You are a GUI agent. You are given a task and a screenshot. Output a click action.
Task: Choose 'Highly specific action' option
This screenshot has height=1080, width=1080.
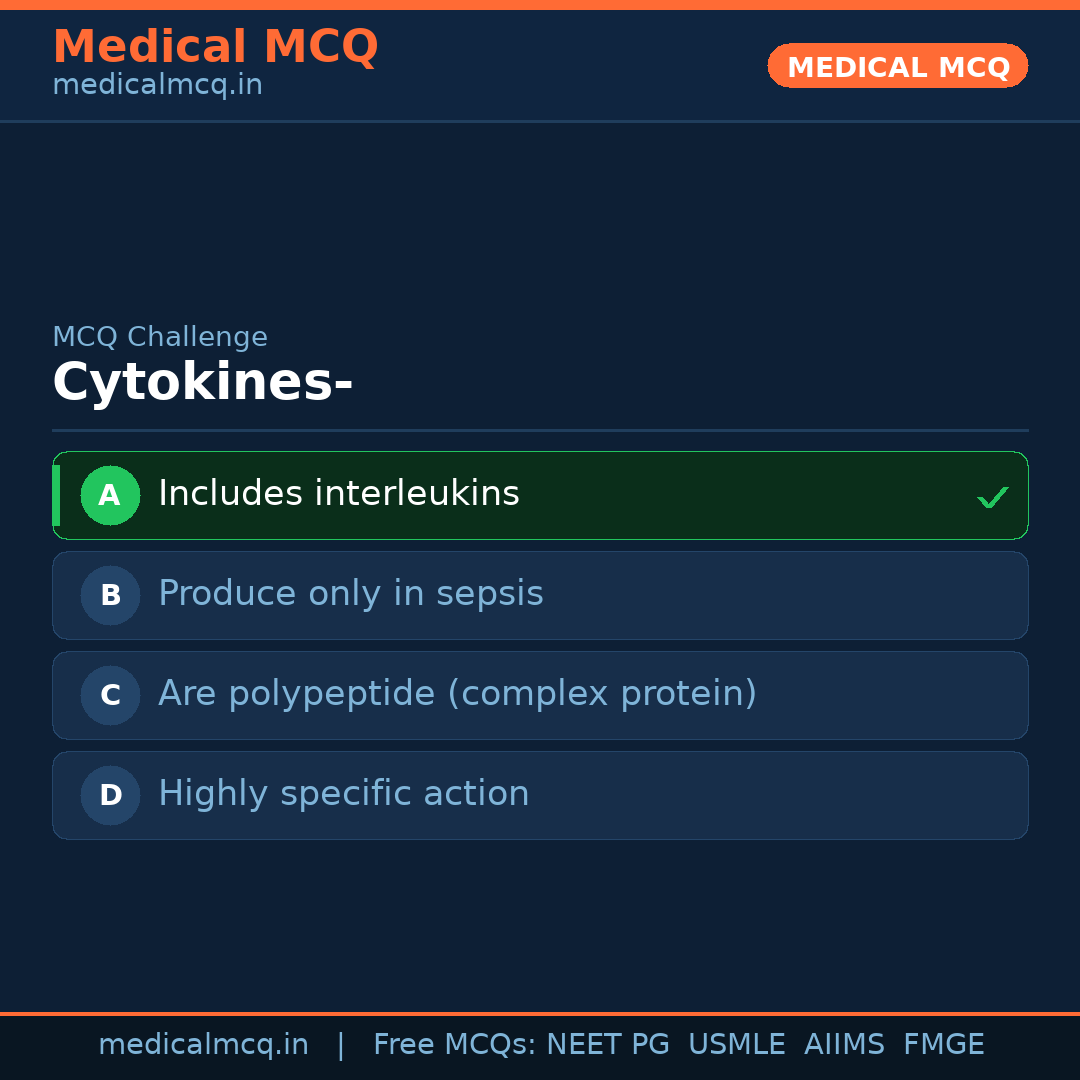343,794
